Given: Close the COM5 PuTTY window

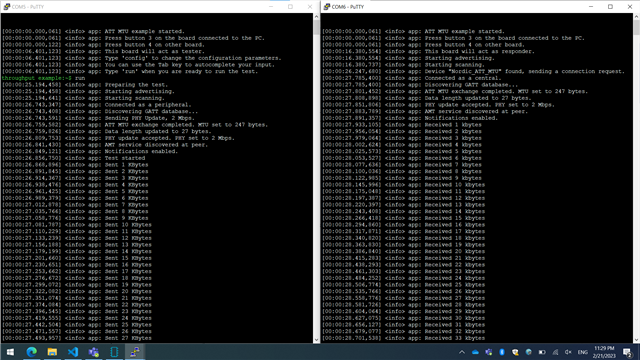Looking at the screenshot, I should 310,7.
